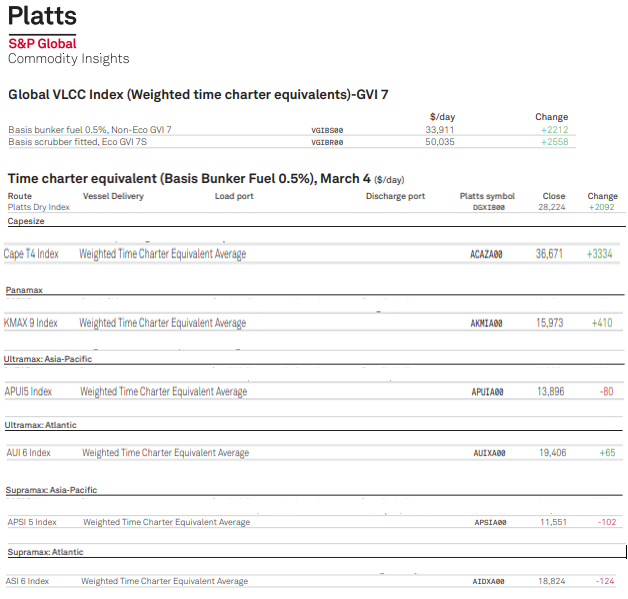
Task: Click the Ultramax: Atlantic section header
Action: 40,425
